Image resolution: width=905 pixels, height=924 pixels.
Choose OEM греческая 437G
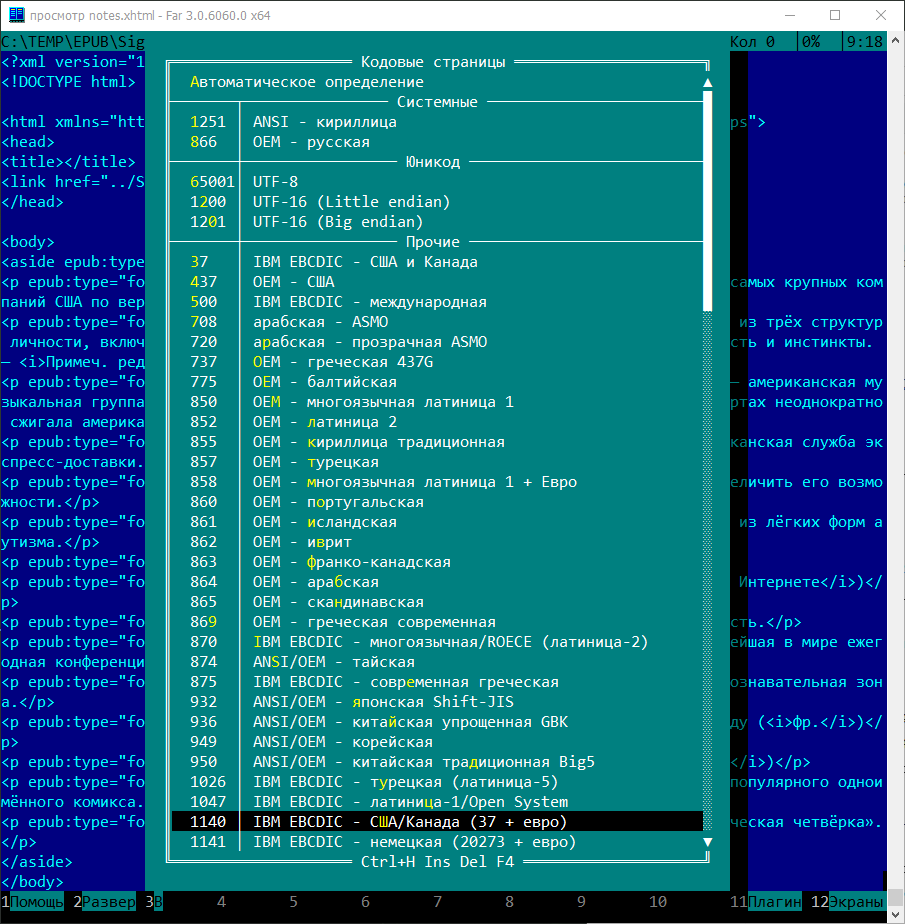point(437,362)
